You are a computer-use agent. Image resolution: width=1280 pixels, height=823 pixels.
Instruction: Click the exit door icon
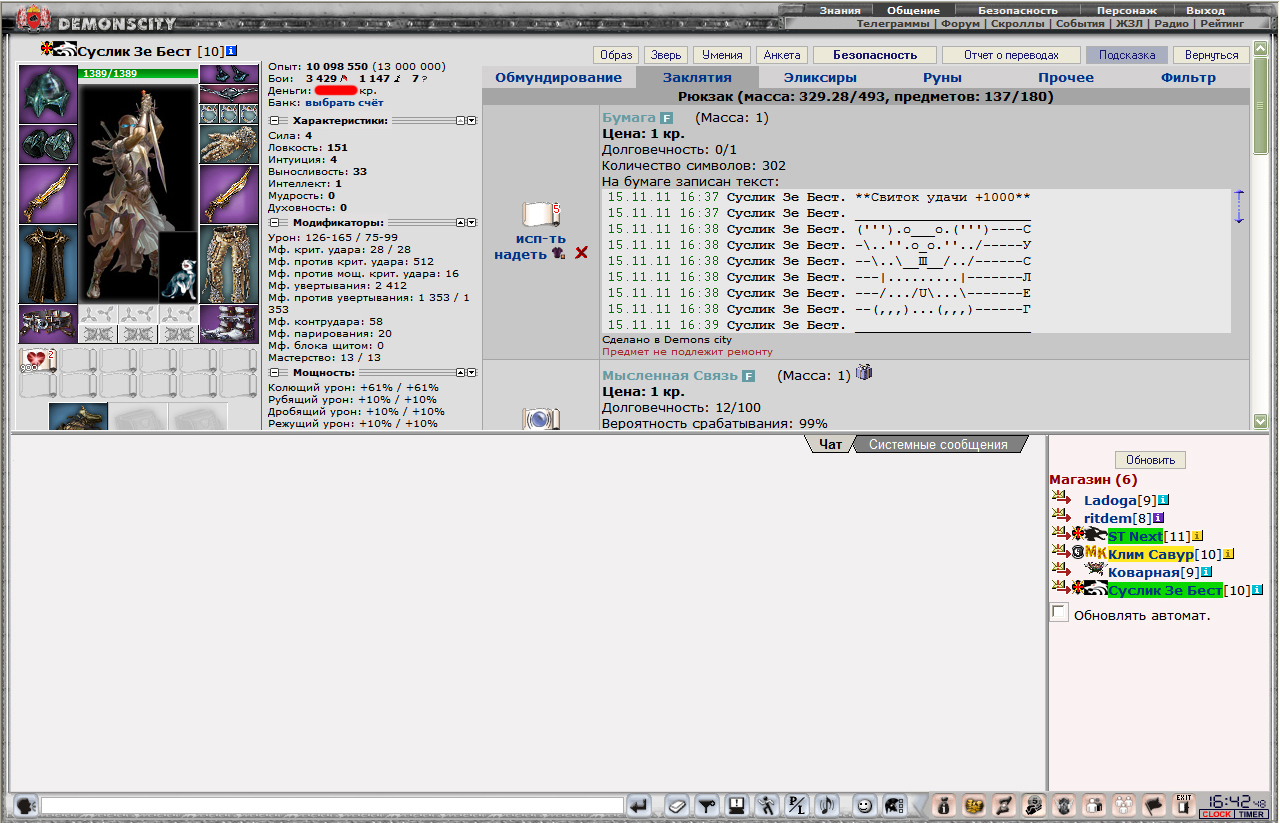click(x=1184, y=804)
